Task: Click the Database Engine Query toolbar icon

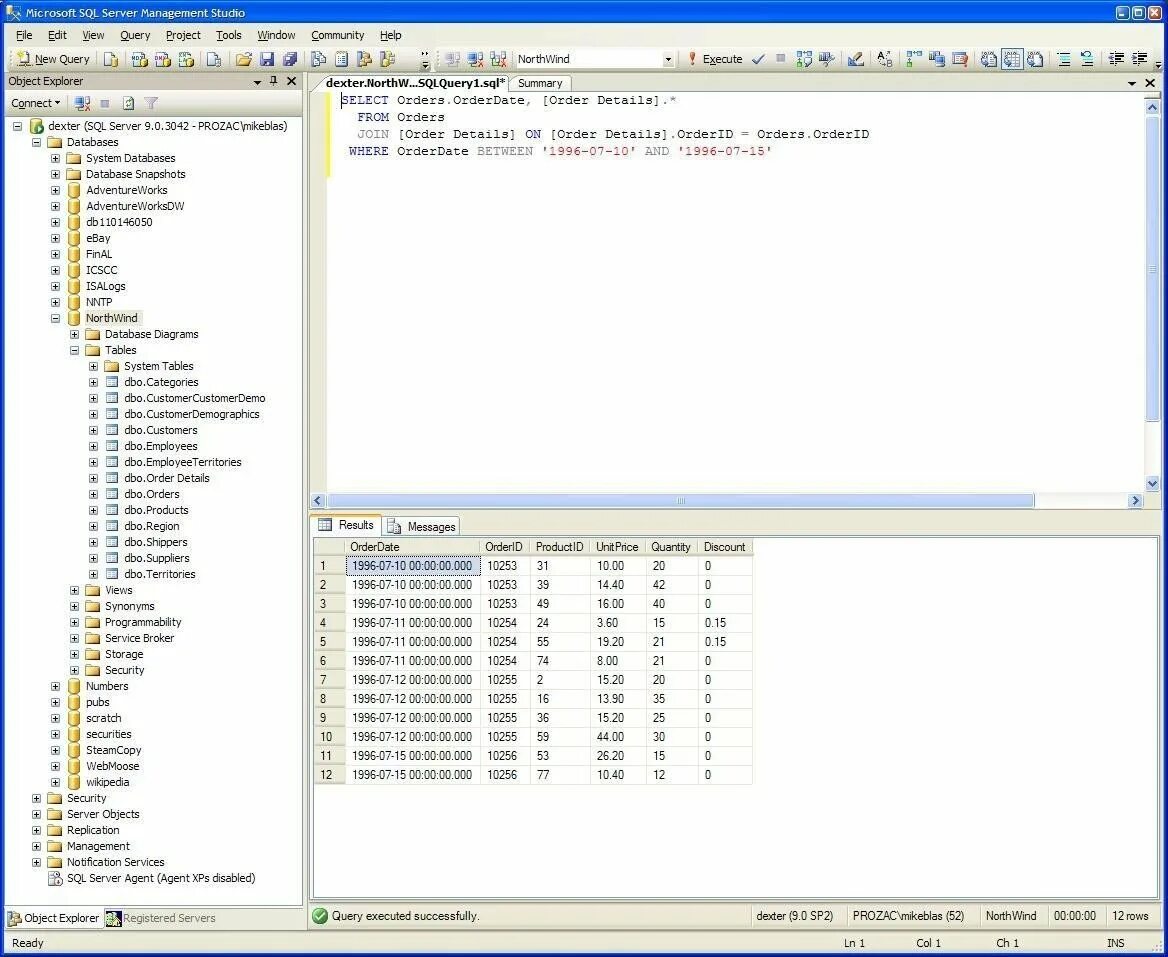Action: pos(111,59)
